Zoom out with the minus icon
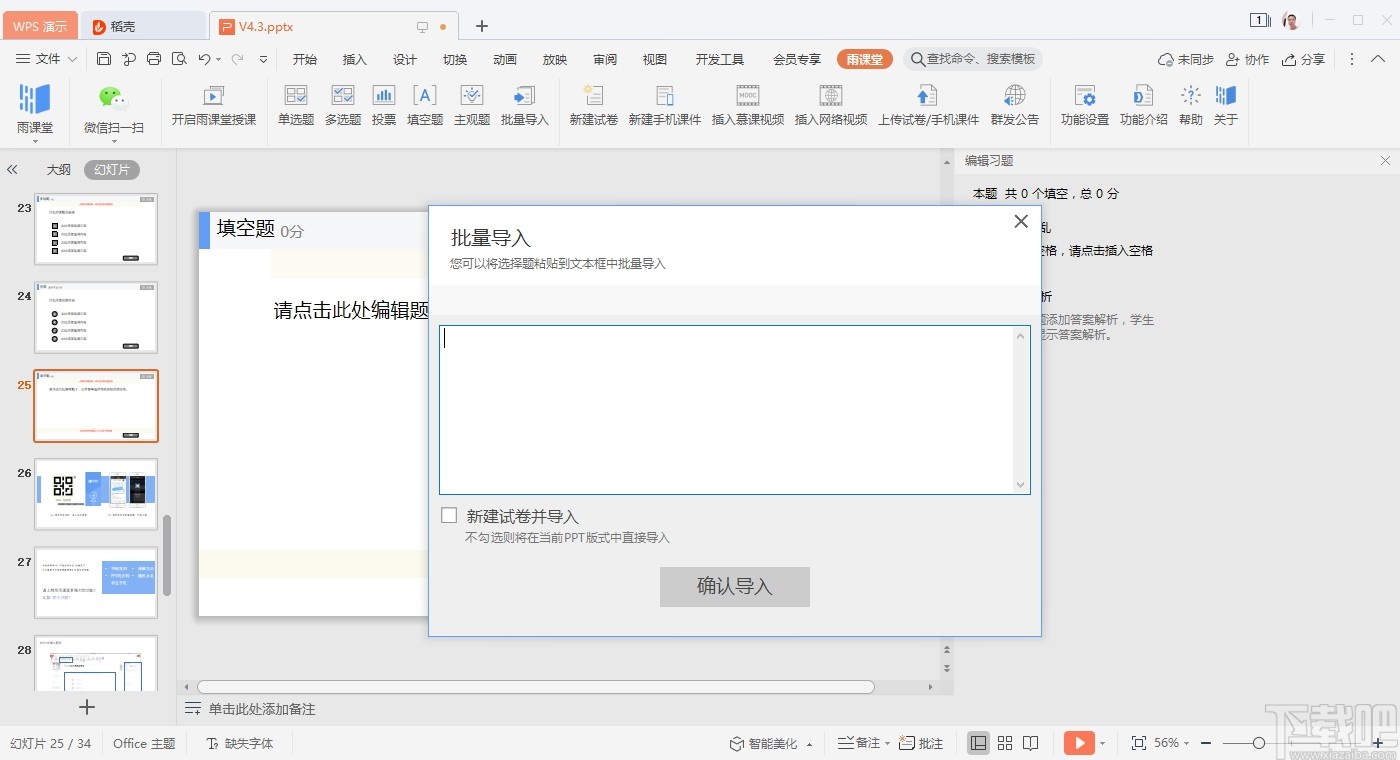 pyautogui.click(x=1206, y=743)
